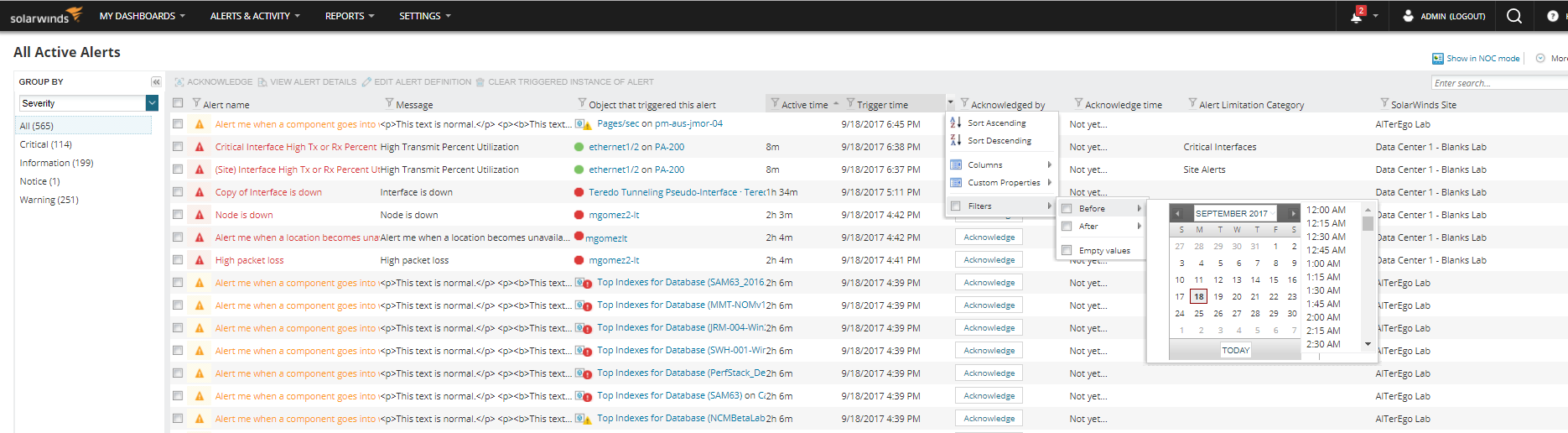
Task: Filter list by Critical (114)
Action: point(46,144)
